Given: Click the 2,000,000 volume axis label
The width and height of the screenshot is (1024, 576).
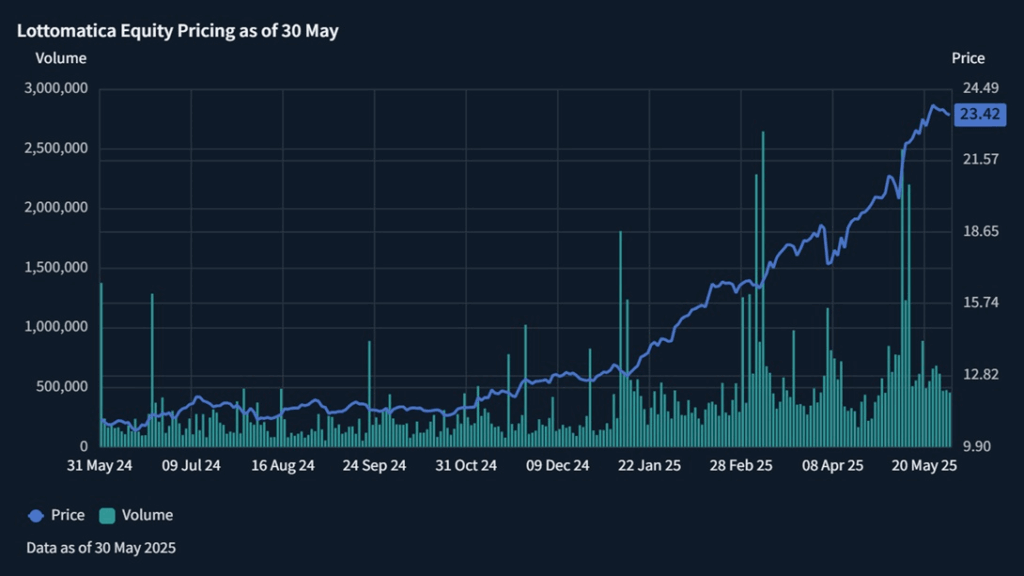Looking at the screenshot, I should pyautogui.click(x=56, y=208).
